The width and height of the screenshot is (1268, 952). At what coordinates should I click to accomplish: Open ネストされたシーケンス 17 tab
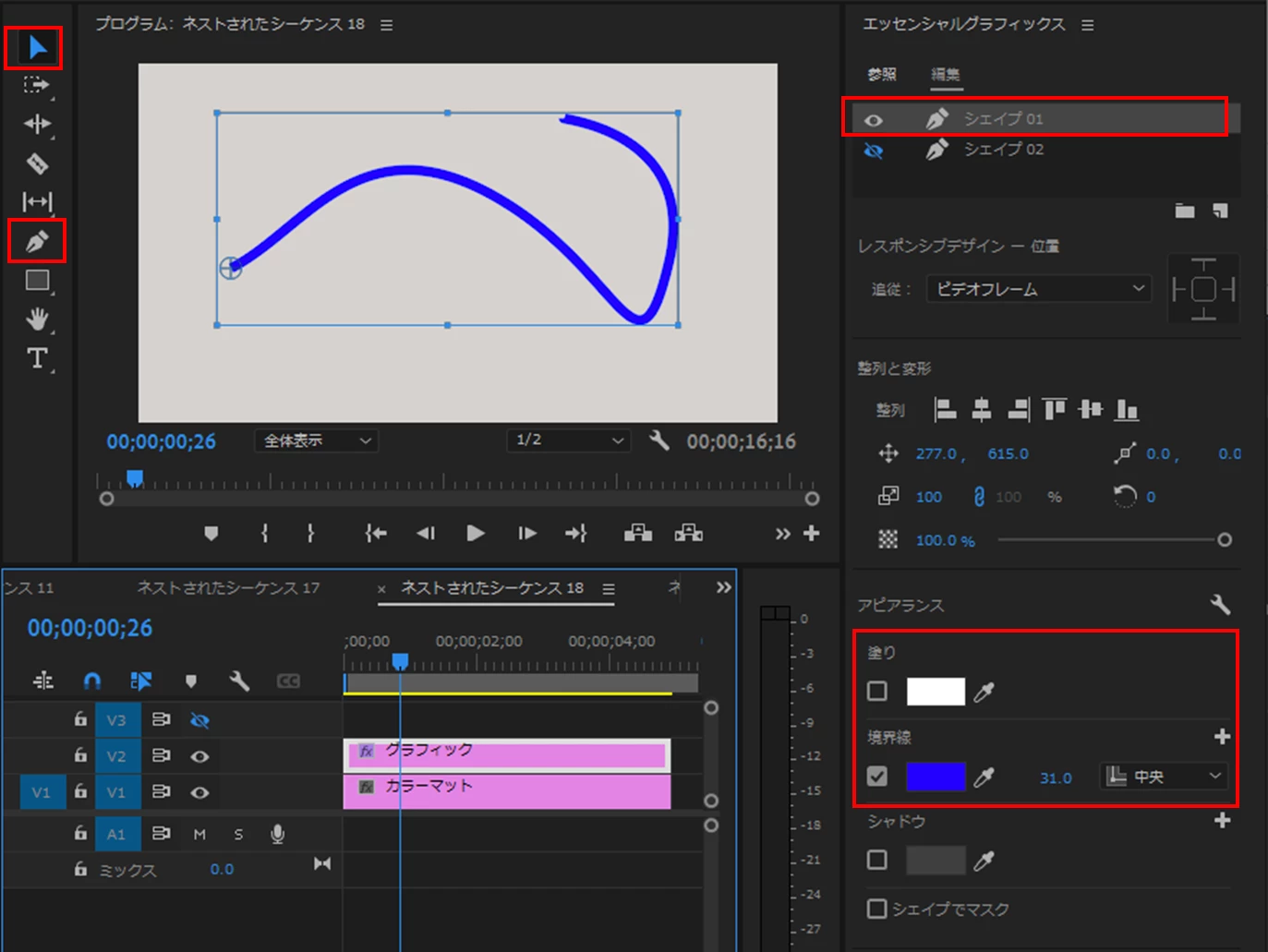click(228, 587)
